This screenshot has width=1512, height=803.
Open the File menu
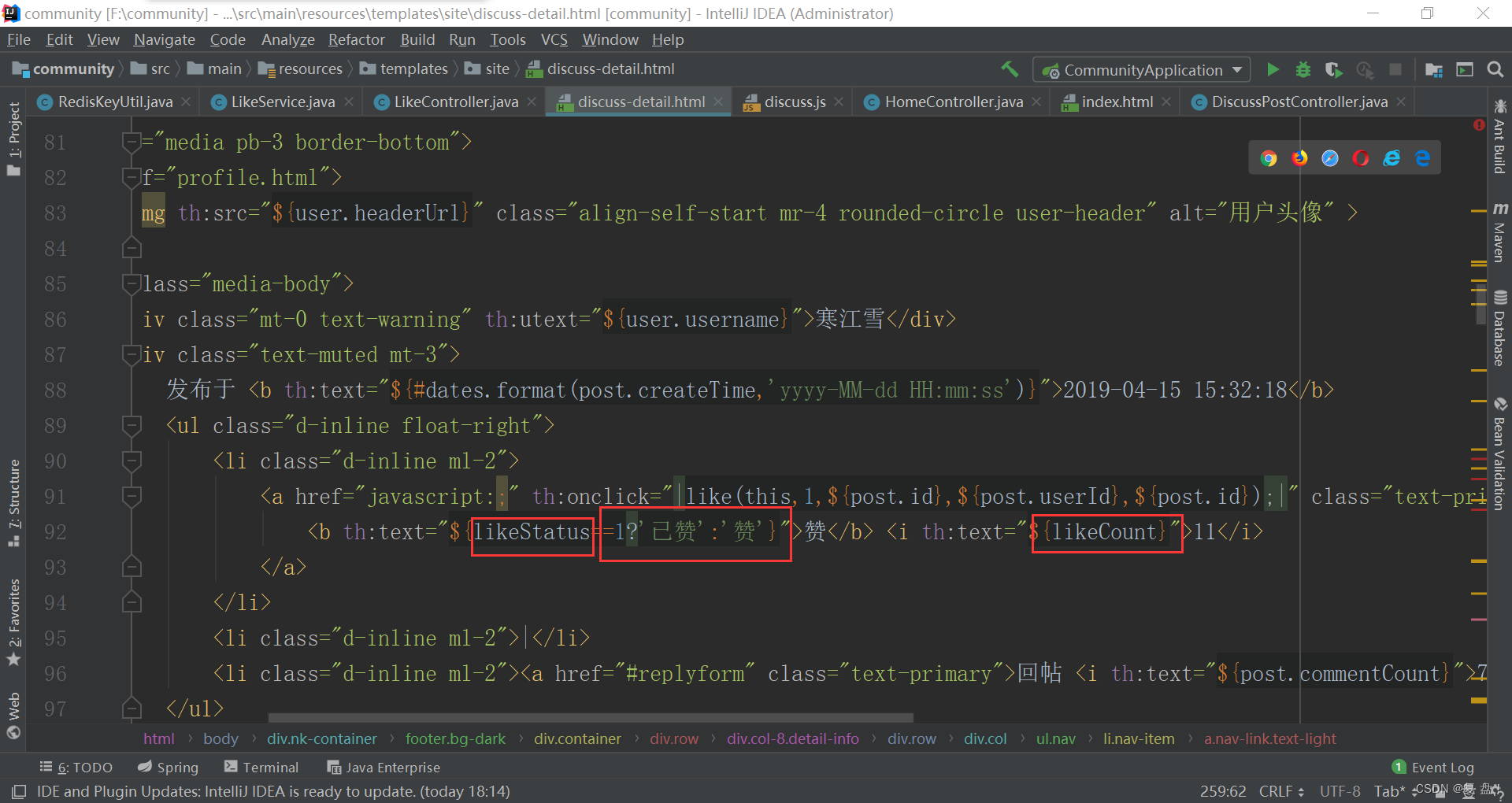click(x=18, y=39)
